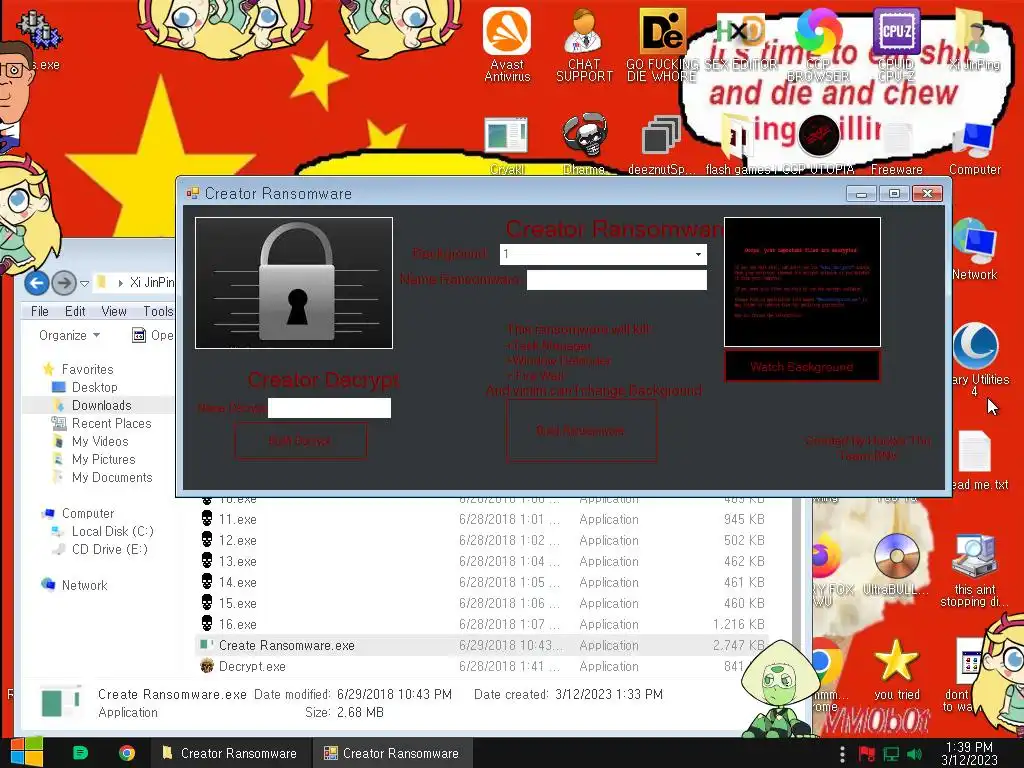1024x768 pixels.
Task: Select the 'you tried' star desktop icon
Action: 897,669
